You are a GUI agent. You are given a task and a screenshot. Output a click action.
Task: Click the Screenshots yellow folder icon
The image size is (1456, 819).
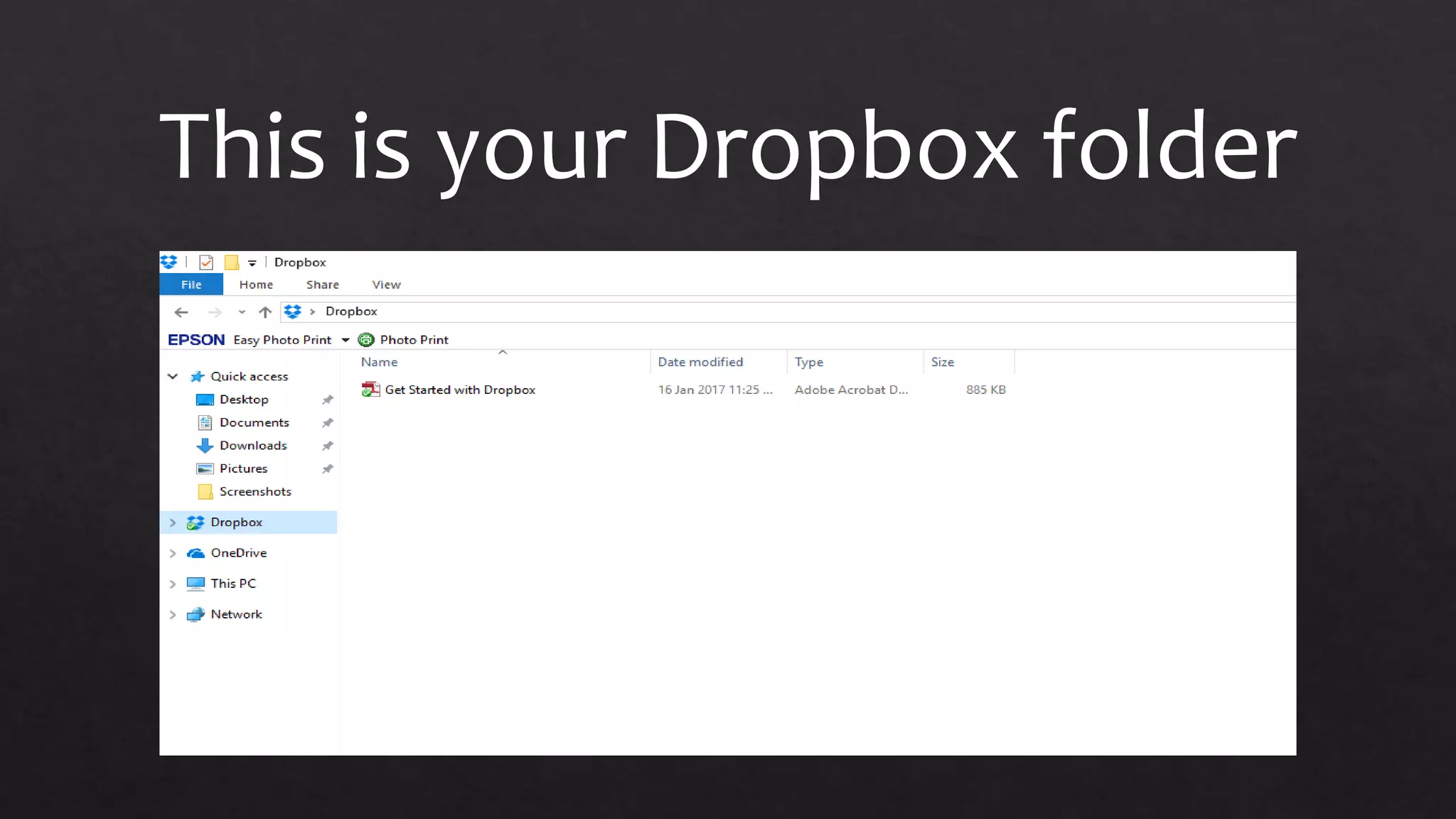tap(205, 491)
